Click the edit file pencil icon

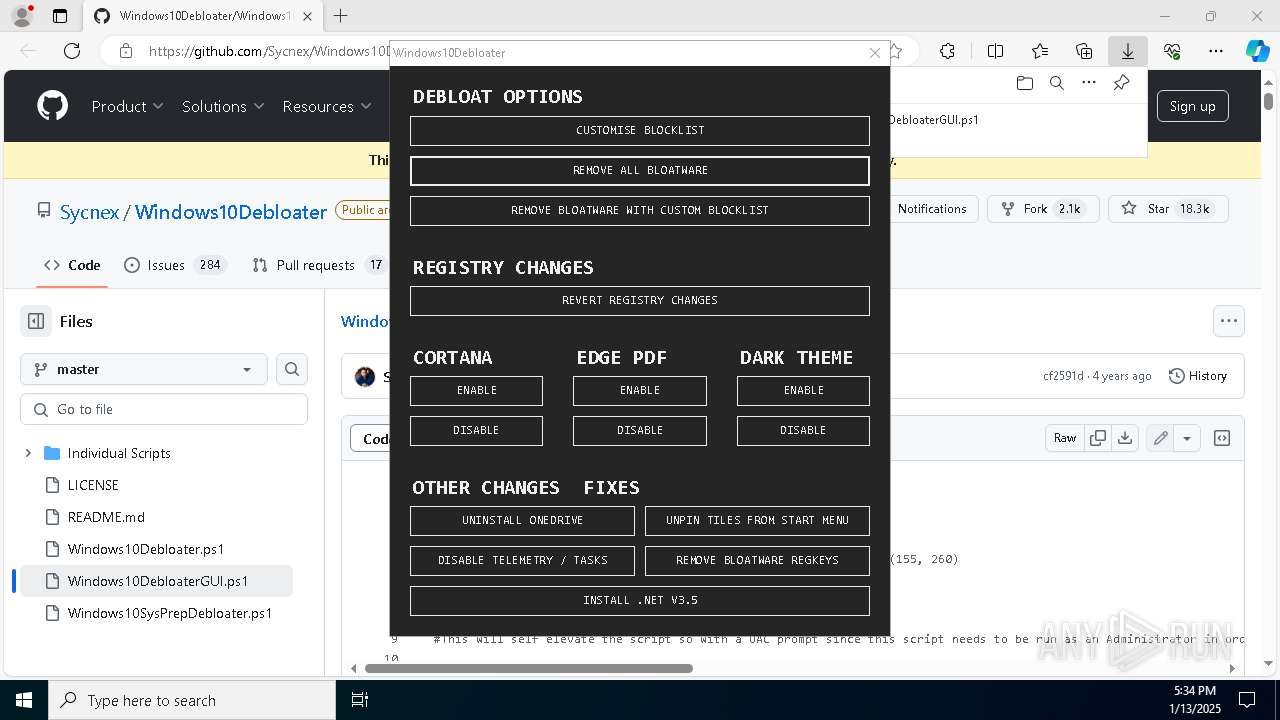[1160, 438]
